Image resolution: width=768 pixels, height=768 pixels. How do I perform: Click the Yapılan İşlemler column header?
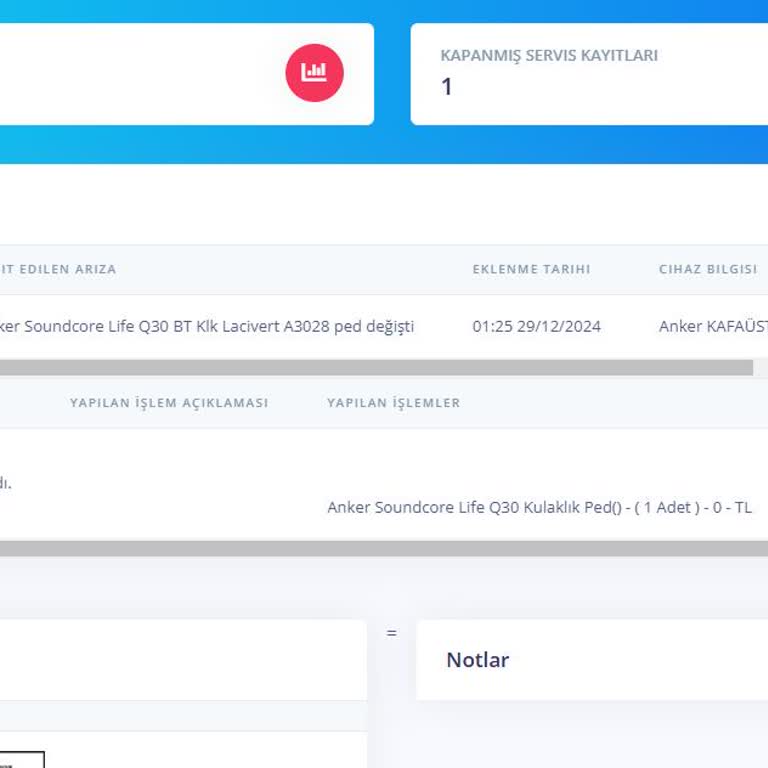click(x=394, y=403)
